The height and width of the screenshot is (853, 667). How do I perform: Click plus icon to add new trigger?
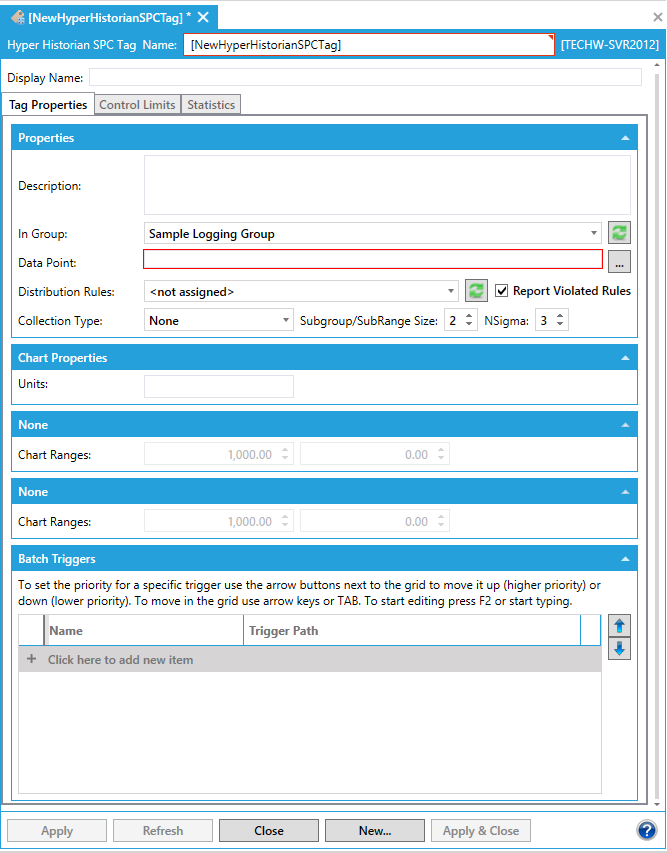(31, 660)
